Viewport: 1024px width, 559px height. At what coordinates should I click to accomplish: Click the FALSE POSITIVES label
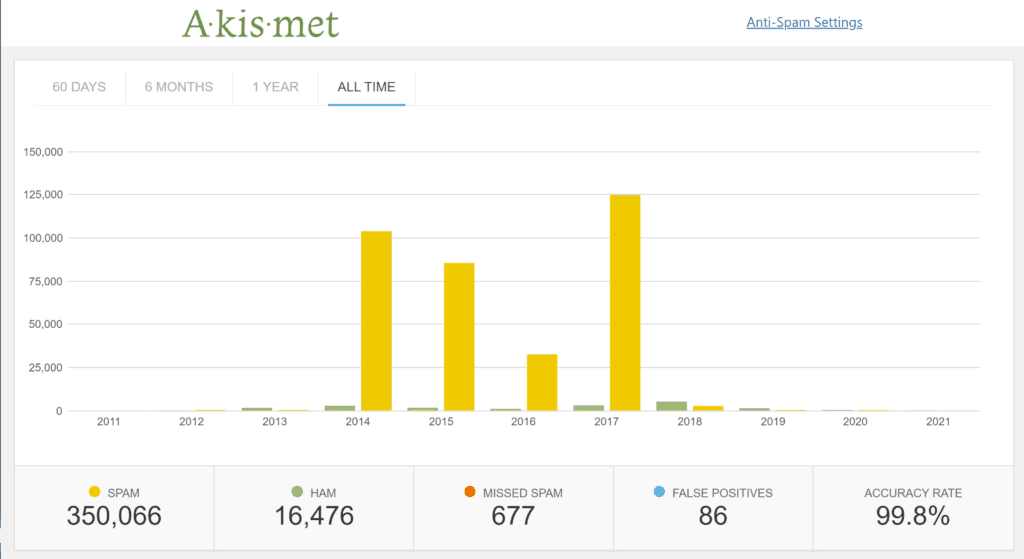pos(722,493)
